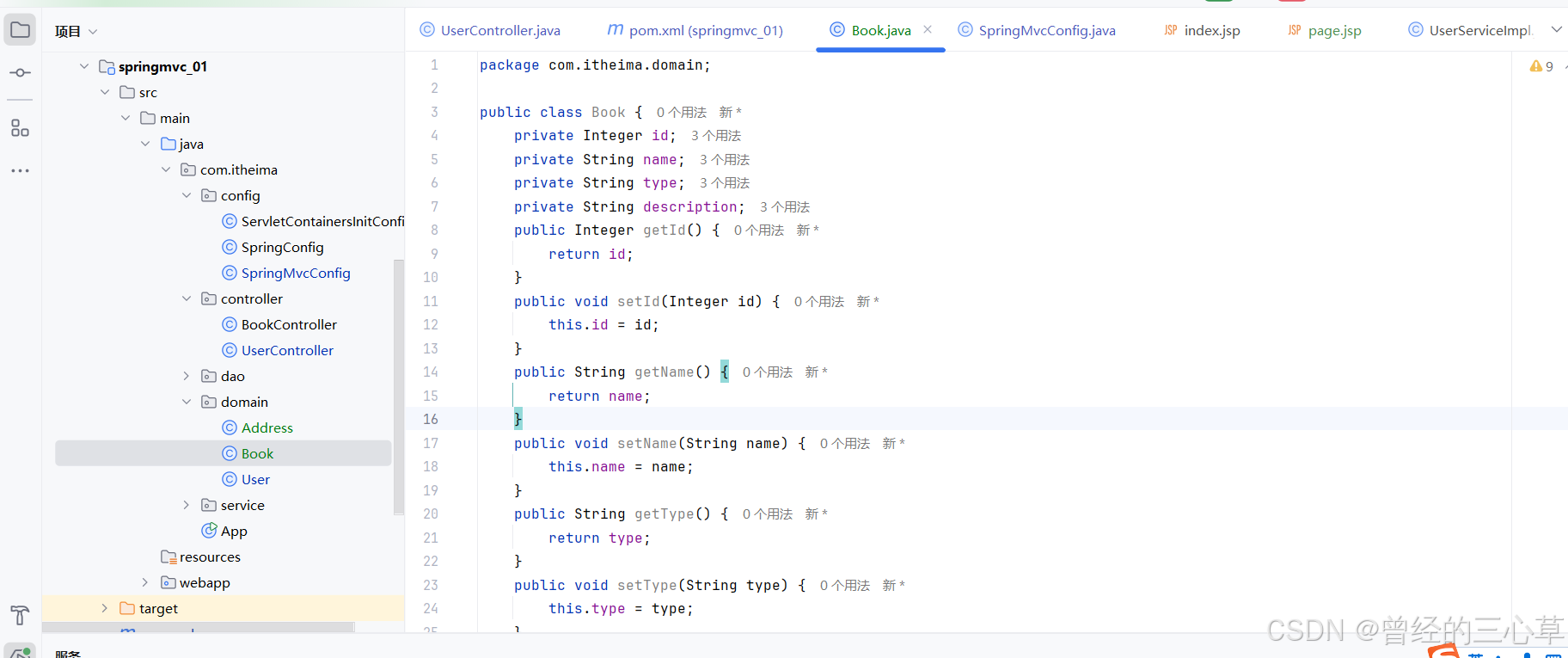Collapse the main folder

[126, 118]
